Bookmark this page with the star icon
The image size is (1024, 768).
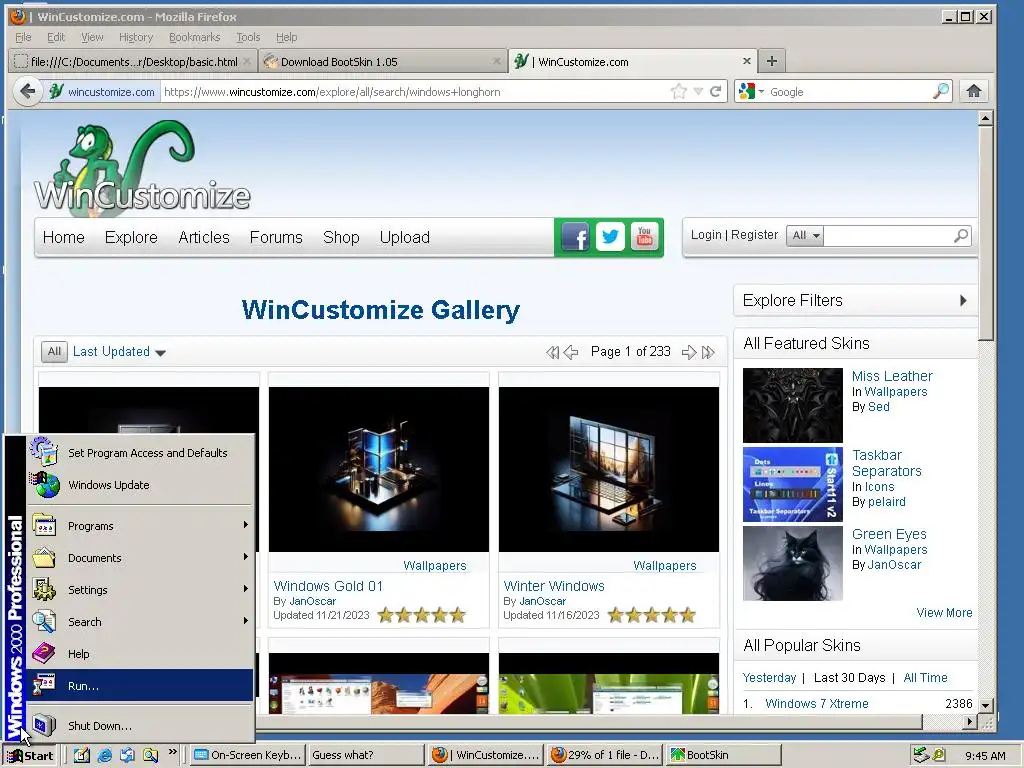679,91
